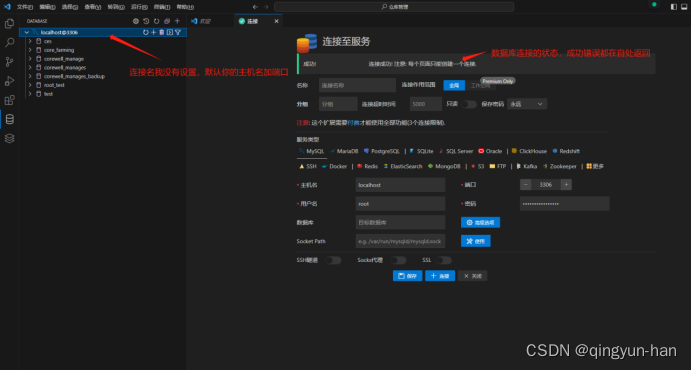The height and width of the screenshot is (370, 692).
Task: Choose the Kafka service type
Action: click(x=527, y=166)
